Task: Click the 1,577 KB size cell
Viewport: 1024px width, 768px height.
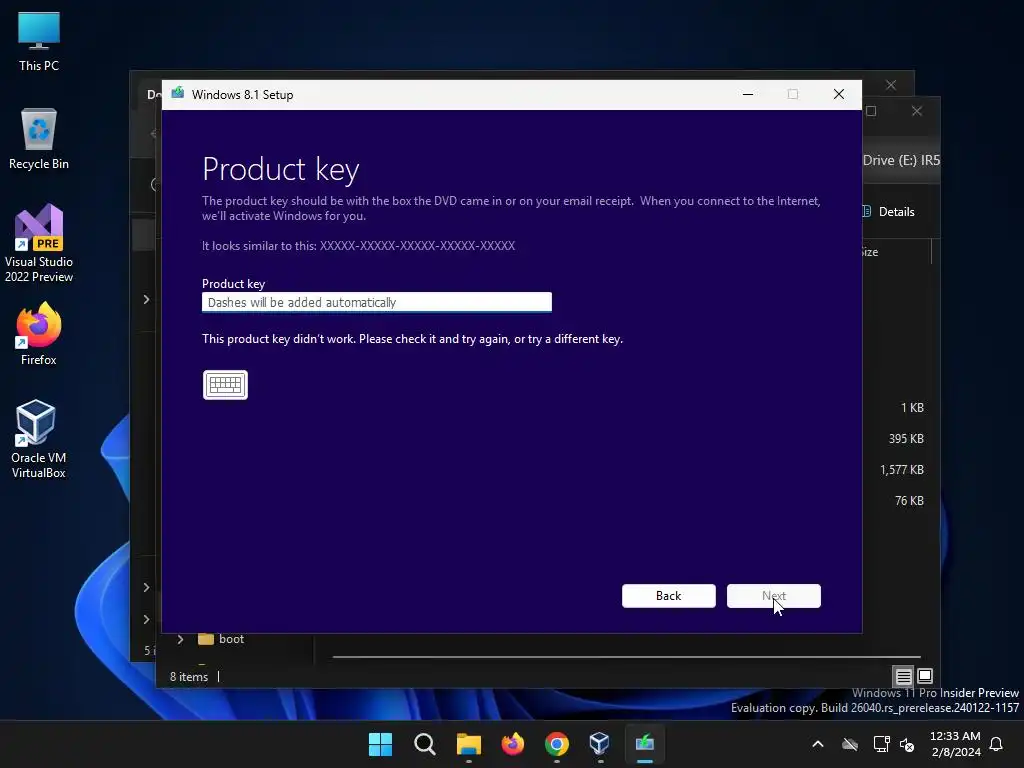Action: [x=902, y=470]
